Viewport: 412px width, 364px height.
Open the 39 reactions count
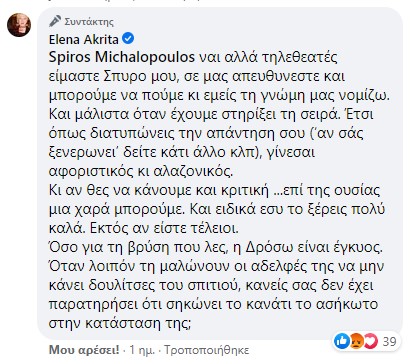389,342
